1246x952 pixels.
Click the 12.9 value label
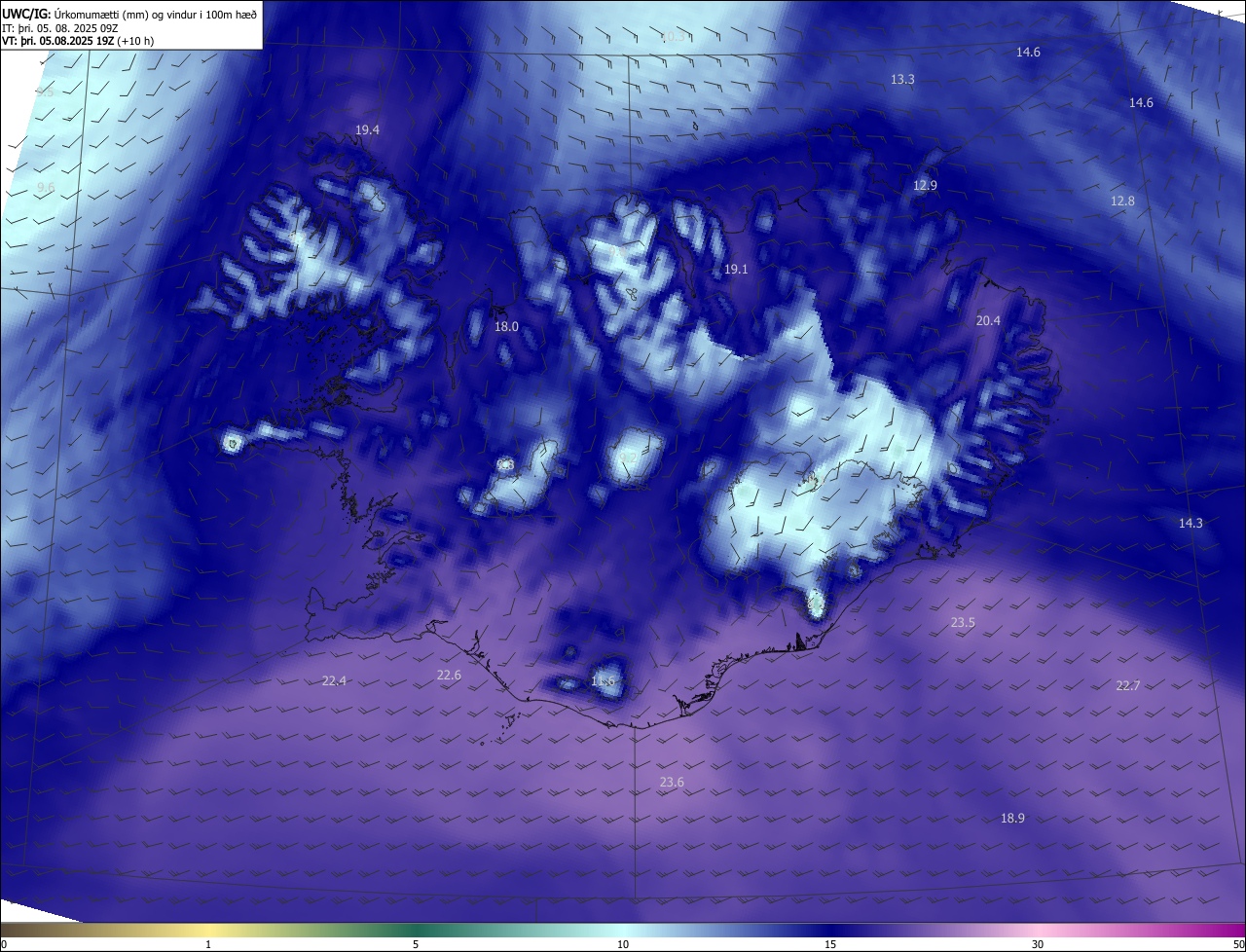(x=925, y=186)
